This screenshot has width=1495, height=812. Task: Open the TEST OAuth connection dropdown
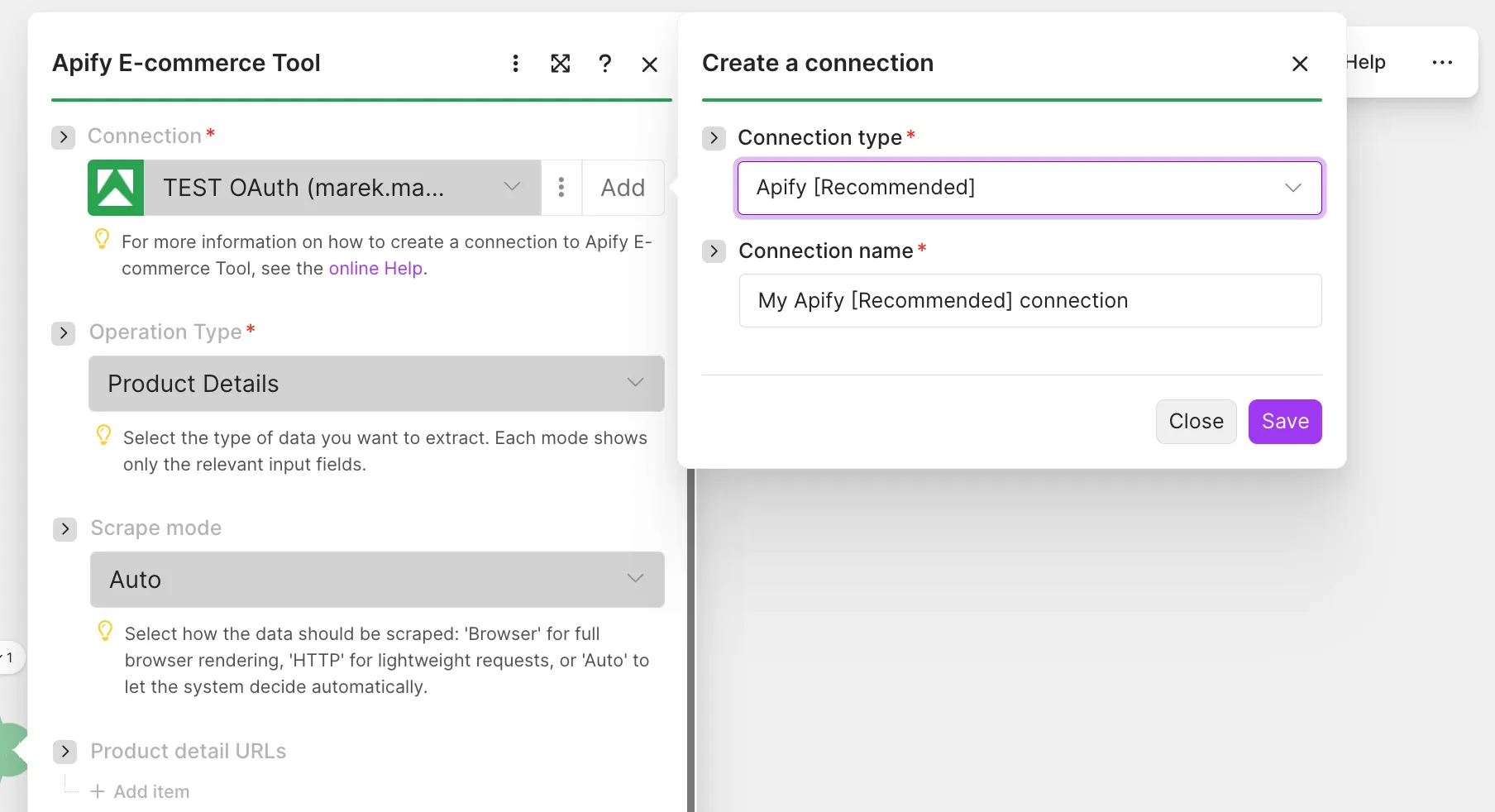(x=342, y=188)
